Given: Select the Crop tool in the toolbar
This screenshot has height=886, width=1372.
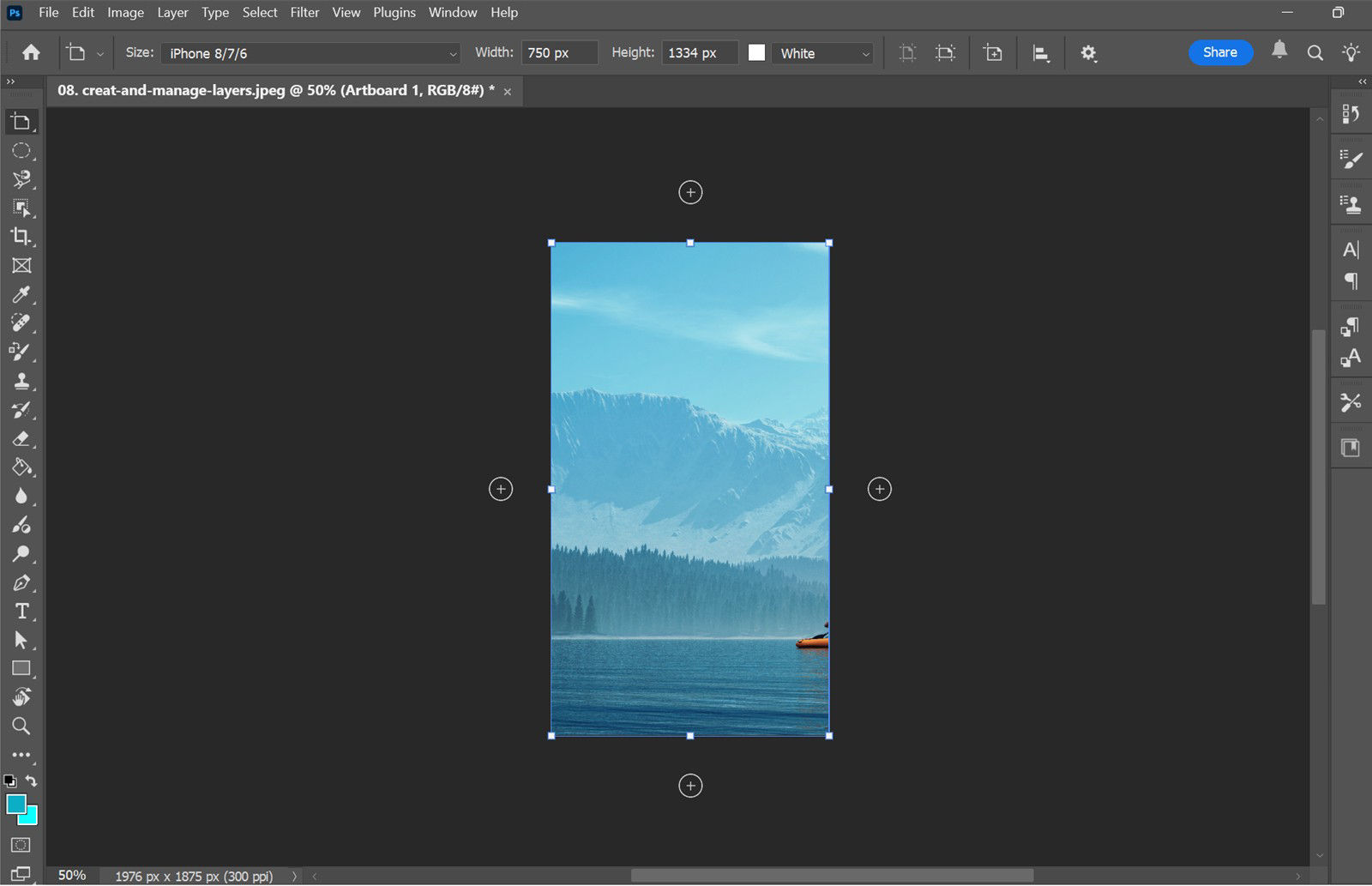Looking at the screenshot, I should coord(21,238).
